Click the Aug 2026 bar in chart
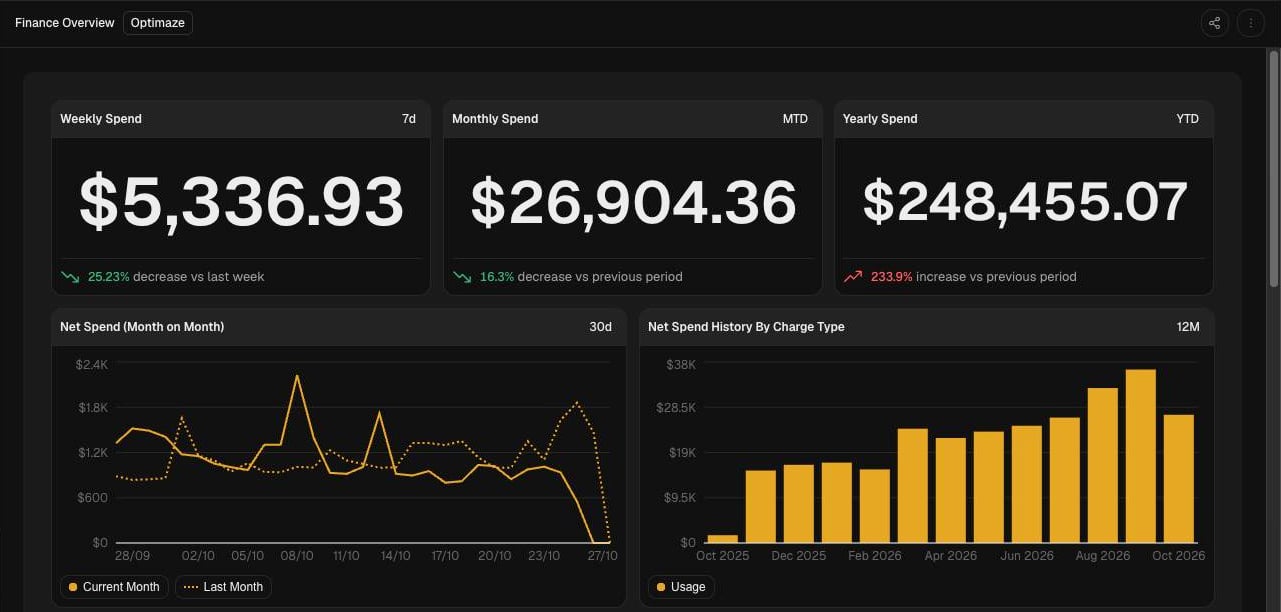 pyautogui.click(x=1103, y=465)
